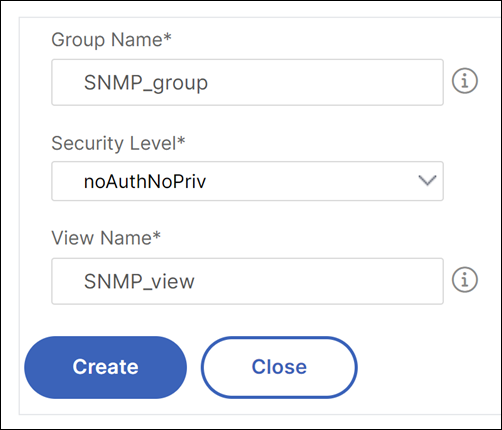Click the Group Name* label text

tap(111, 40)
